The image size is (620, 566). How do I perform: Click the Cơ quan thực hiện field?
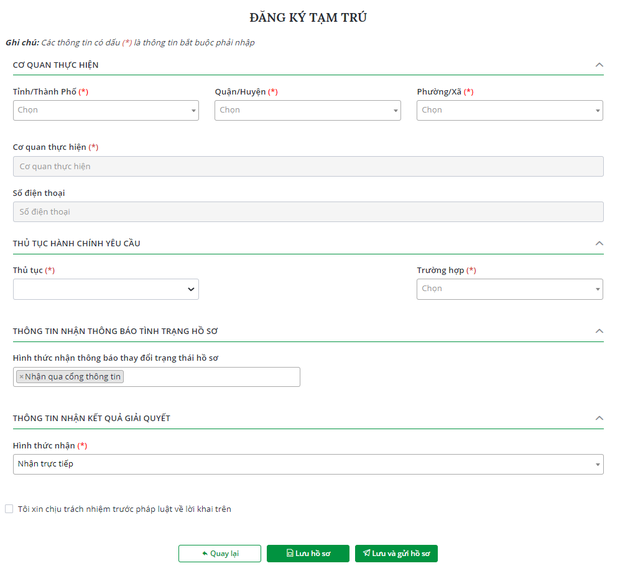[x=308, y=167]
